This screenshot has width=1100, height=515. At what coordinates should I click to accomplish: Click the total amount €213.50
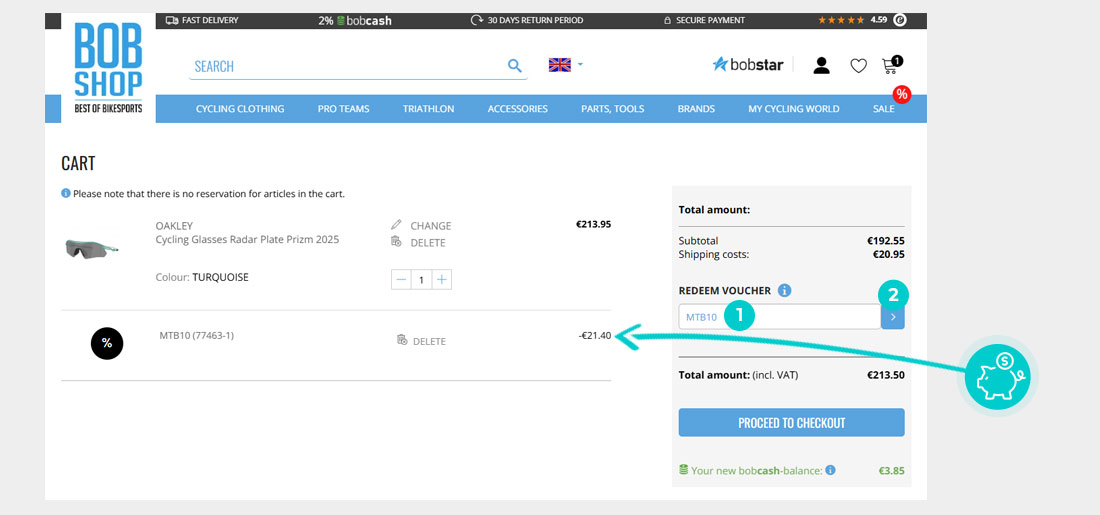886,375
